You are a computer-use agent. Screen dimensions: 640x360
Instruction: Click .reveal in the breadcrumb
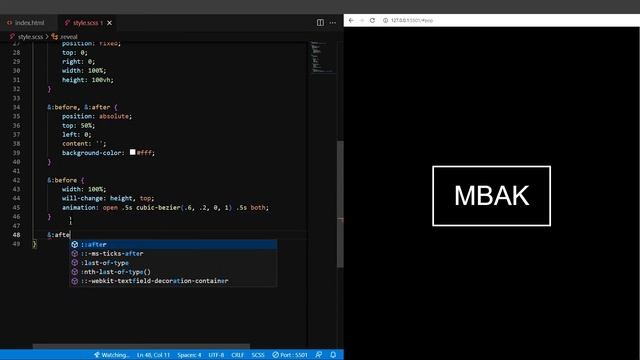[68, 37]
